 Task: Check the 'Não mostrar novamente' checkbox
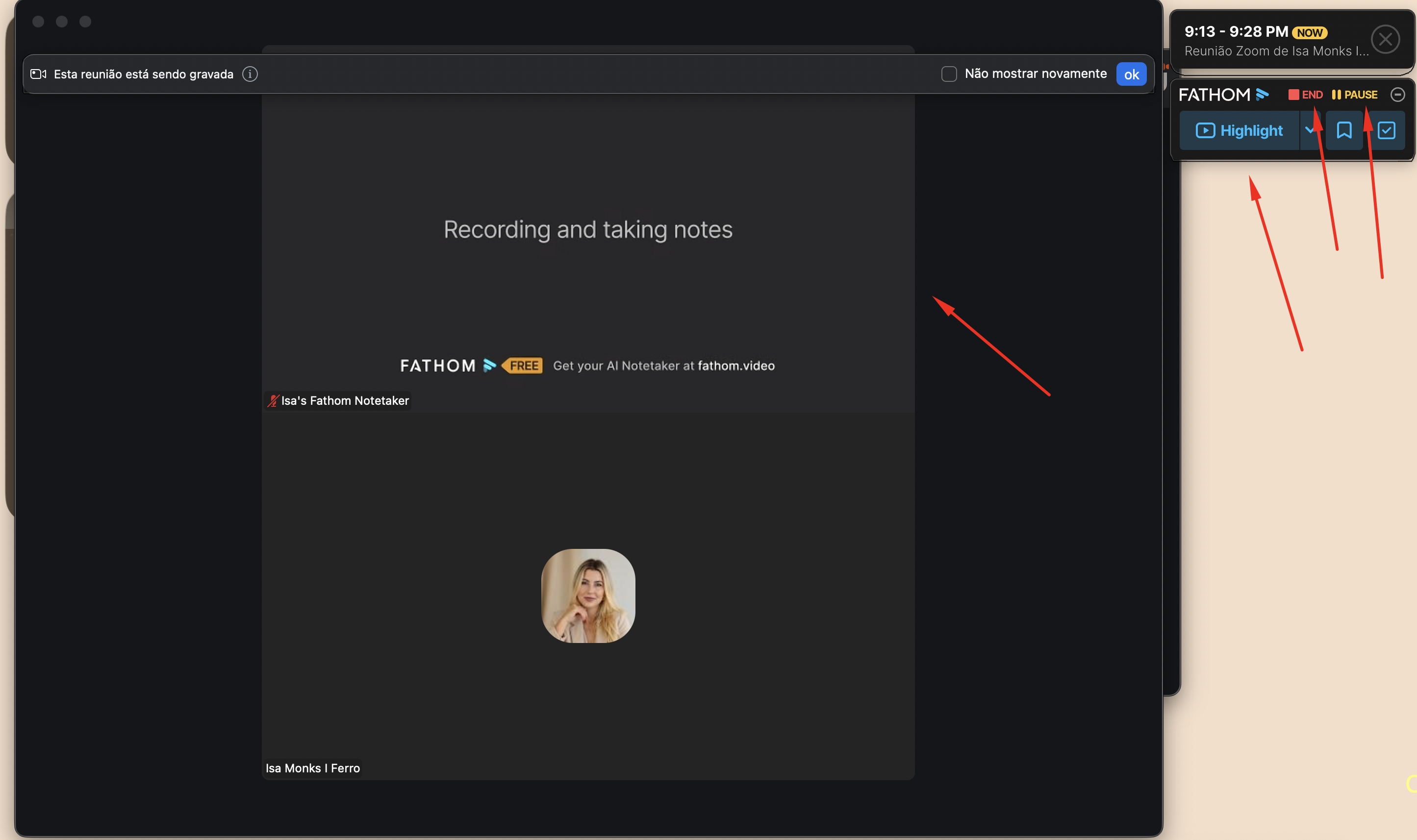click(x=949, y=74)
